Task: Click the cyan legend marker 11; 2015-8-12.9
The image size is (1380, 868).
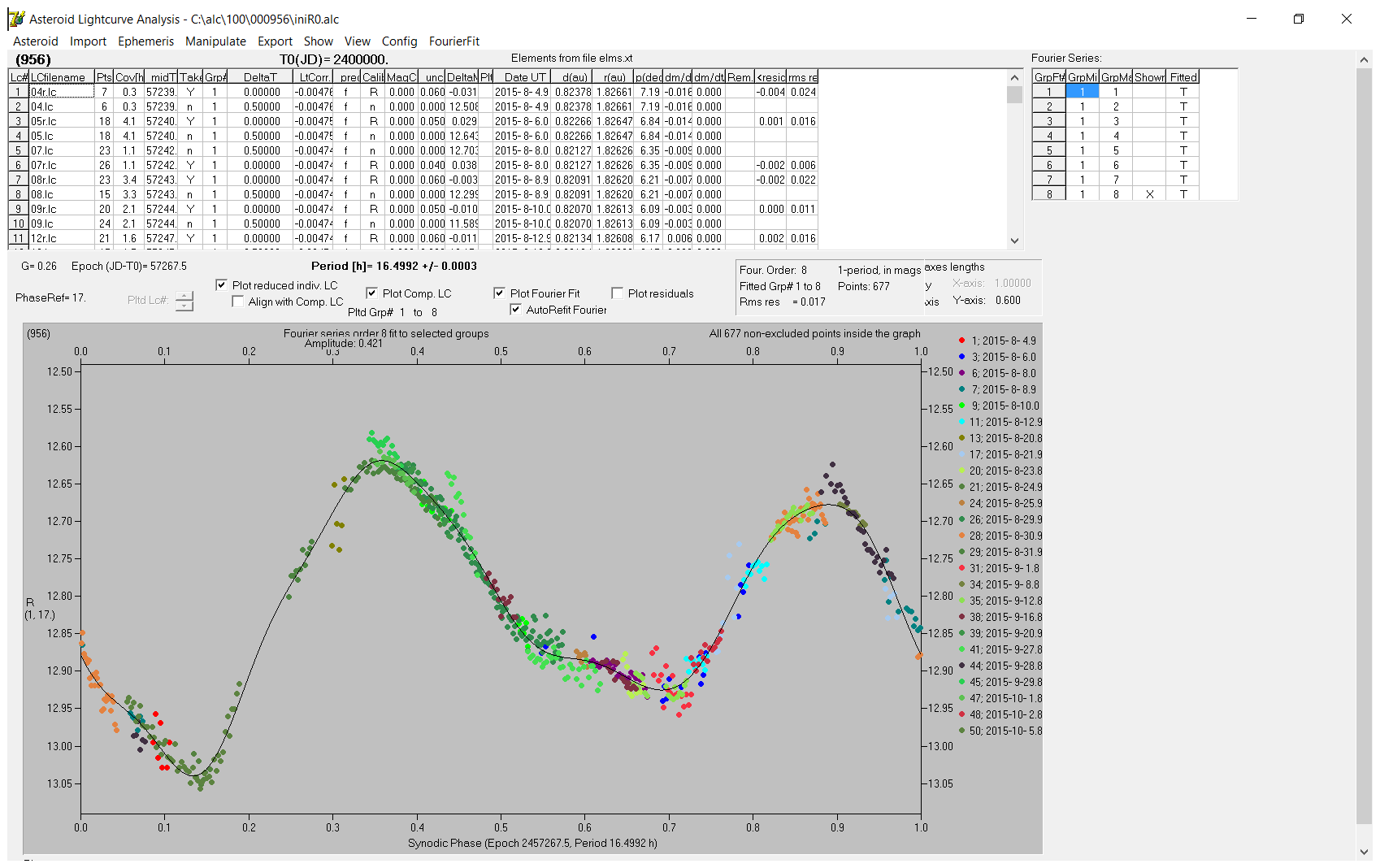Action: pyautogui.click(x=961, y=422)
